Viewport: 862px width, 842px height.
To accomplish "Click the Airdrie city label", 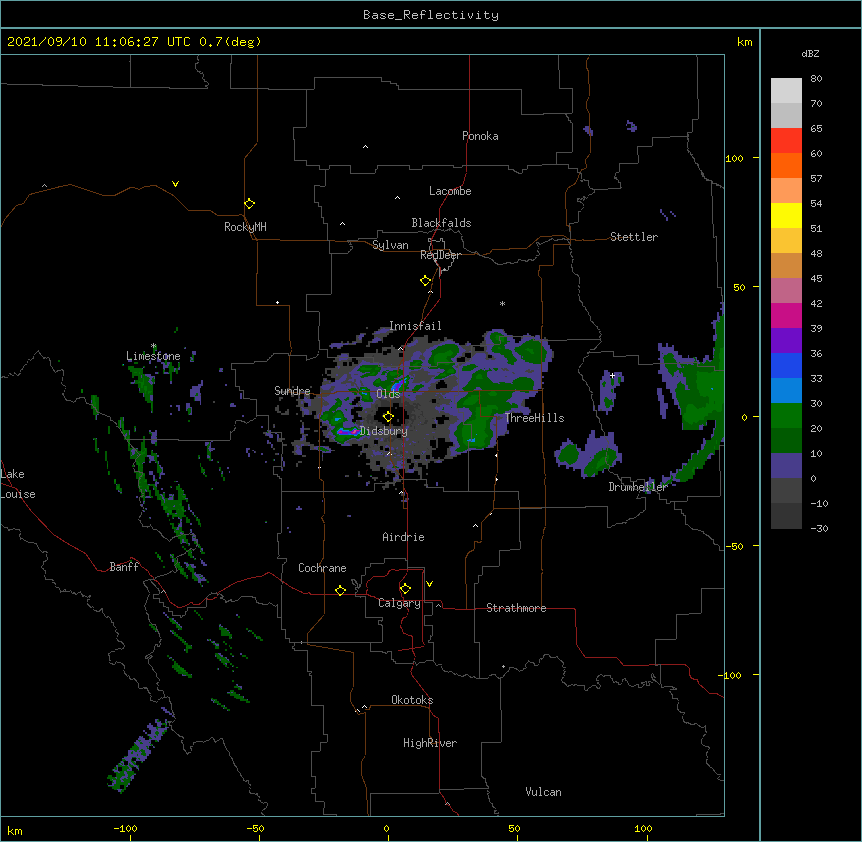I will (403, 537).
